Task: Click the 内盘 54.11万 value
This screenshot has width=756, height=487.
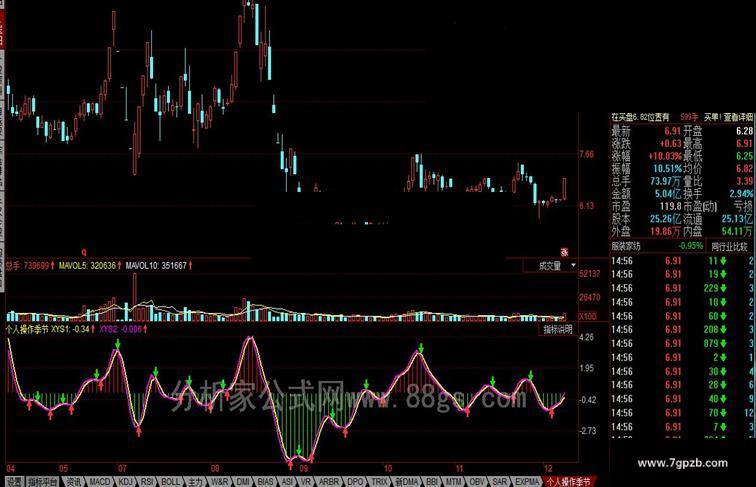Action: coord(718,231)
